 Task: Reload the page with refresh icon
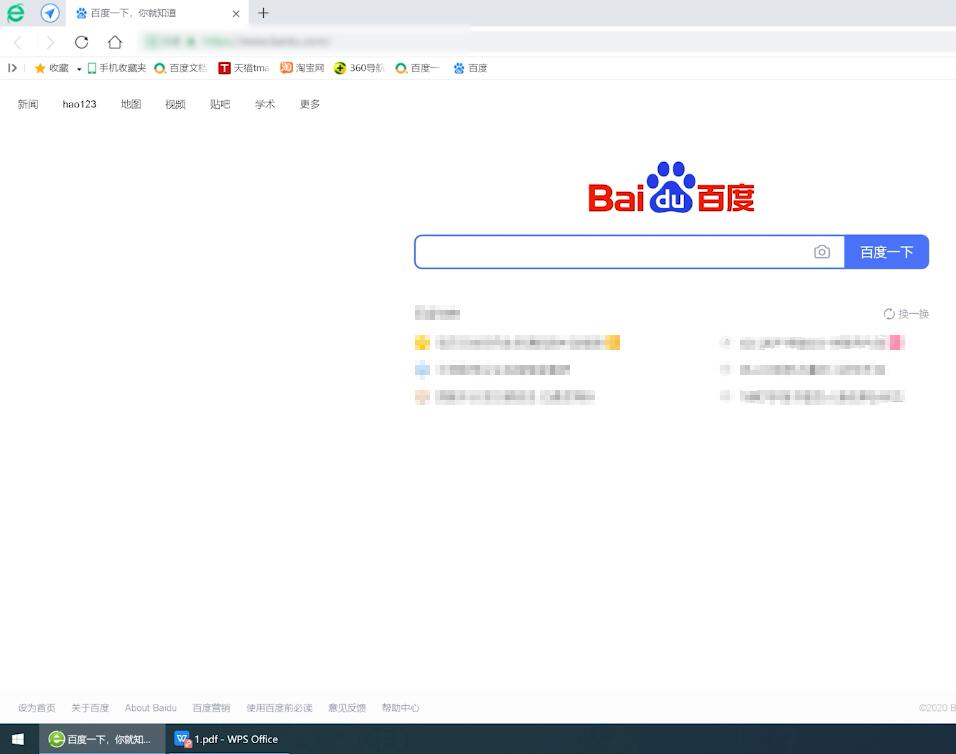click(82, 42)
